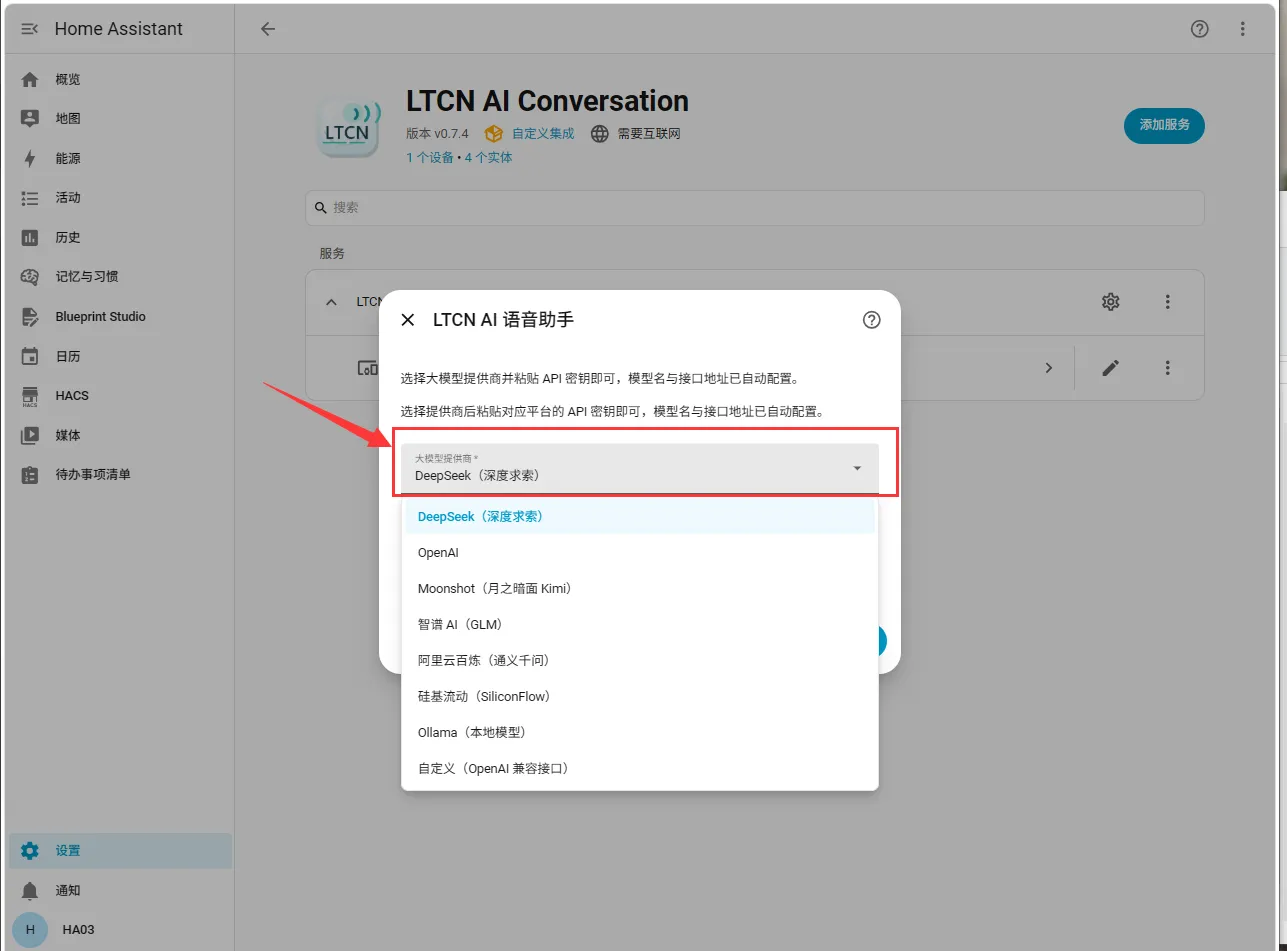Collapse the Home Assistant sidebar menu icon
Image resolution: width=1287 pixels, height=951 pixels.
[30, 29]
